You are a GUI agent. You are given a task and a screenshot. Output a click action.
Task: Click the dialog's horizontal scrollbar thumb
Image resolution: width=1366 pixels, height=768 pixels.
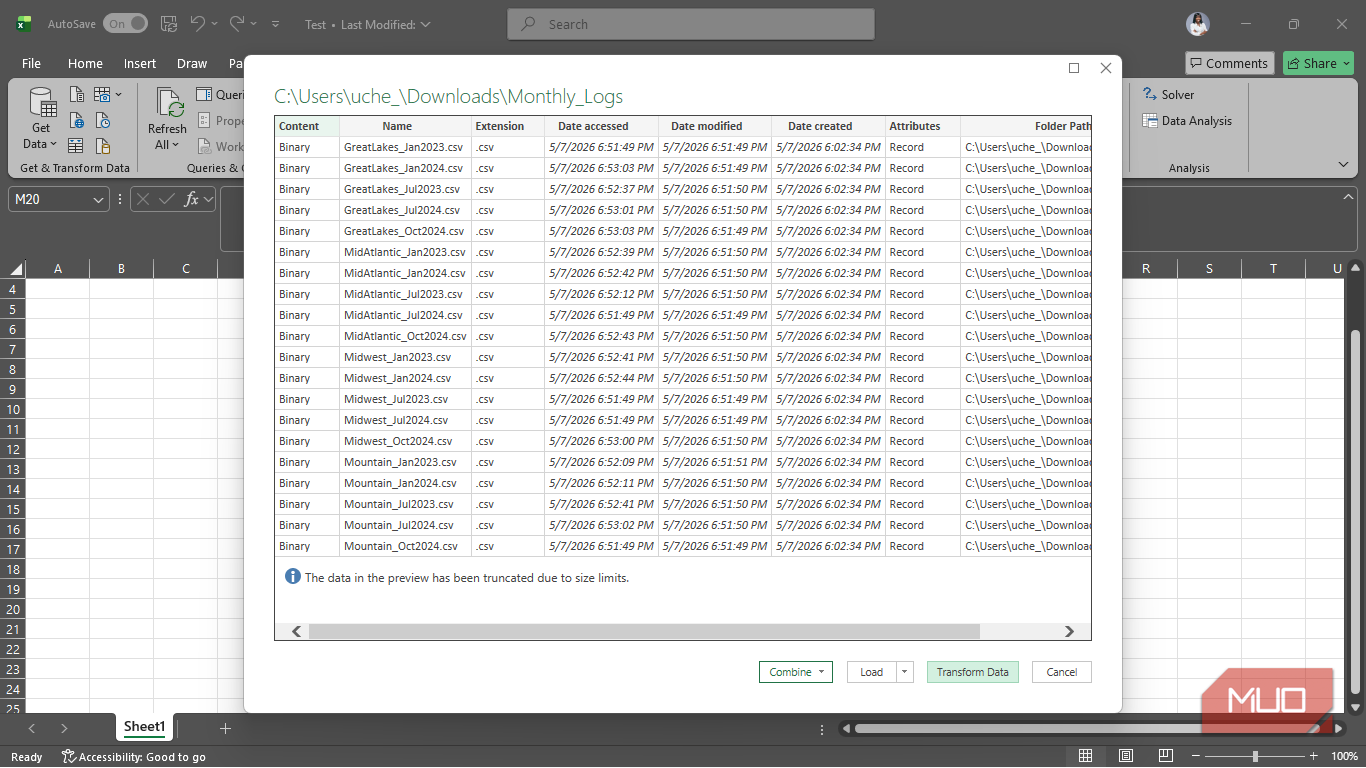tap(644, 631)
